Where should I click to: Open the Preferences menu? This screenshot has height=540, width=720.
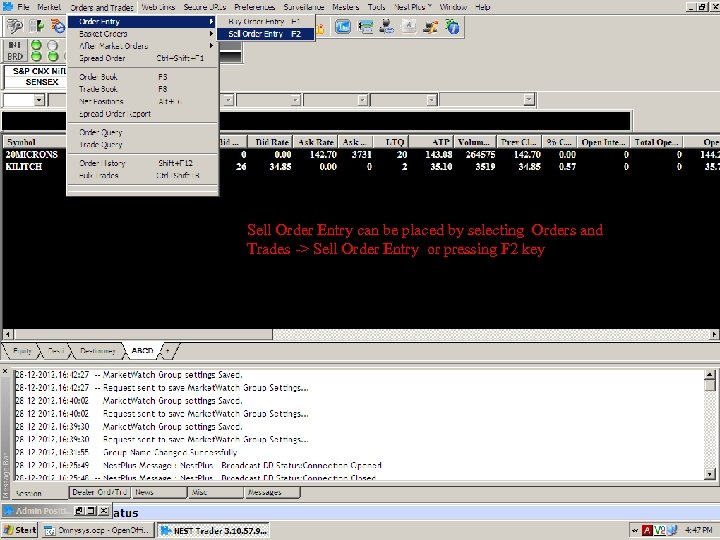click(x=254, y=7)
